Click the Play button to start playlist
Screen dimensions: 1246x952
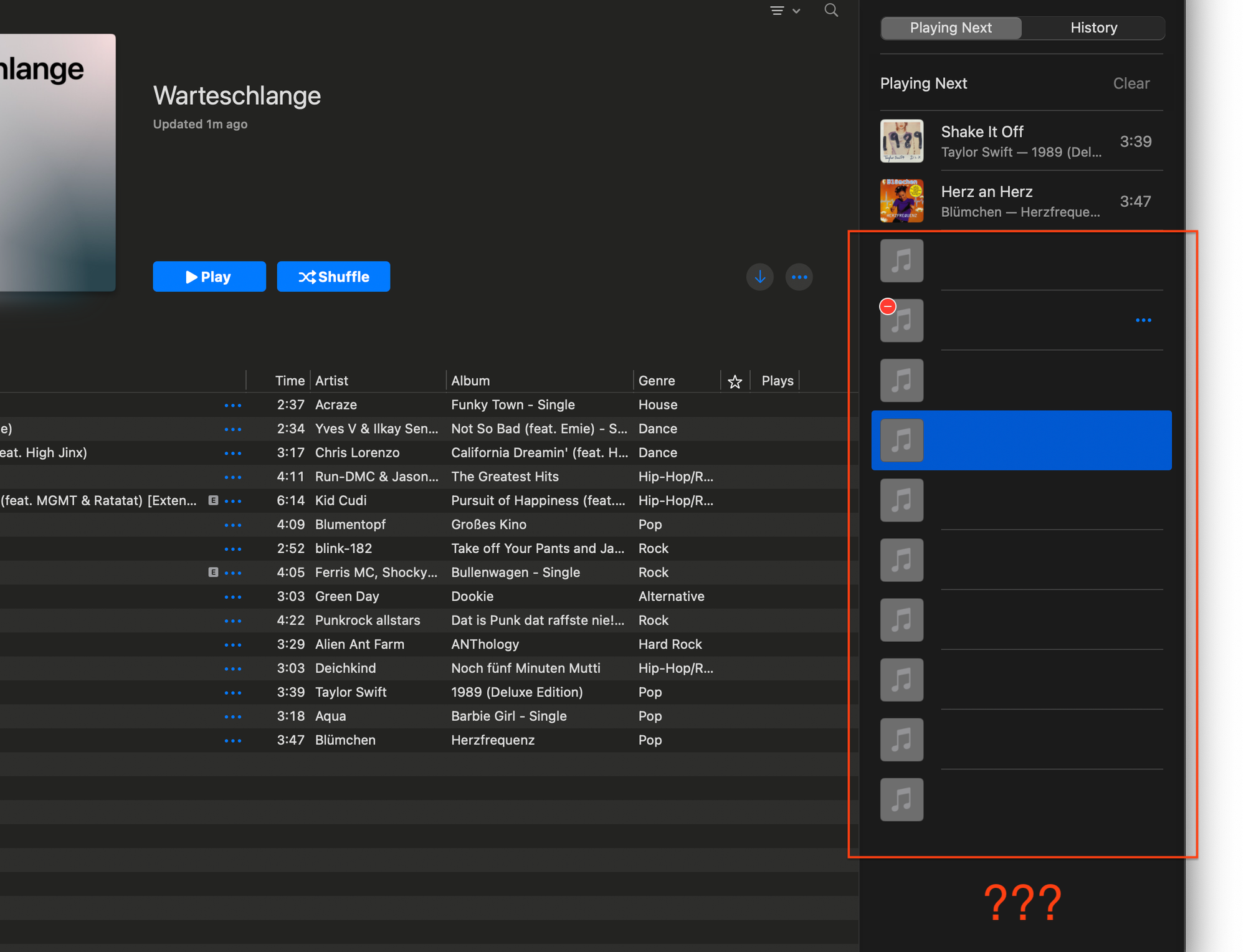point(209,277)
